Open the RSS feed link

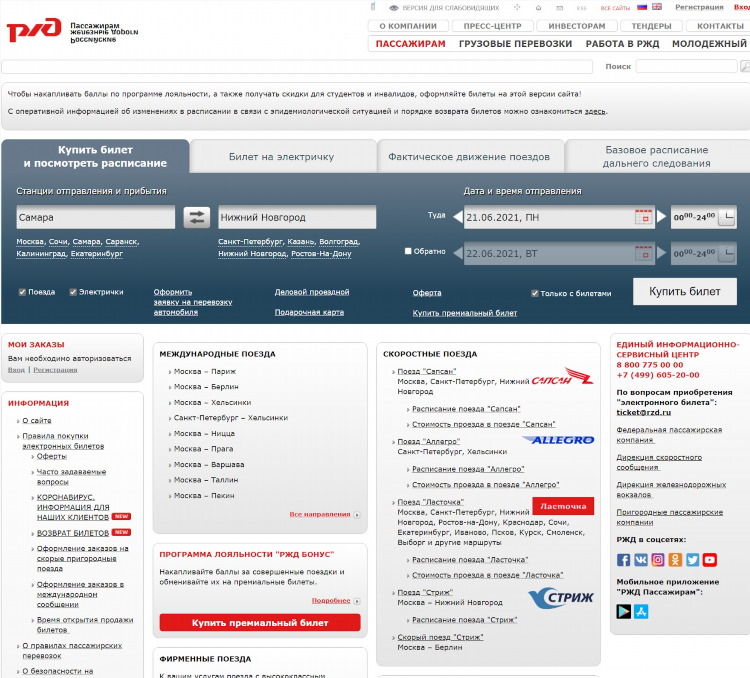[582, 8]
